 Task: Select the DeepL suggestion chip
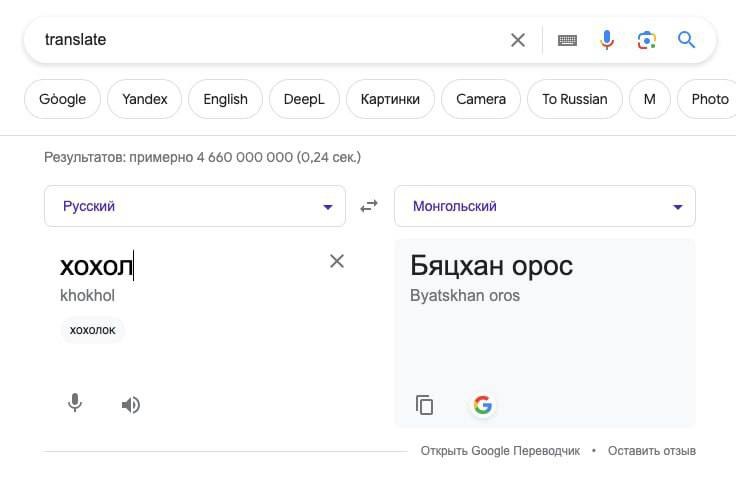point(304,99)
